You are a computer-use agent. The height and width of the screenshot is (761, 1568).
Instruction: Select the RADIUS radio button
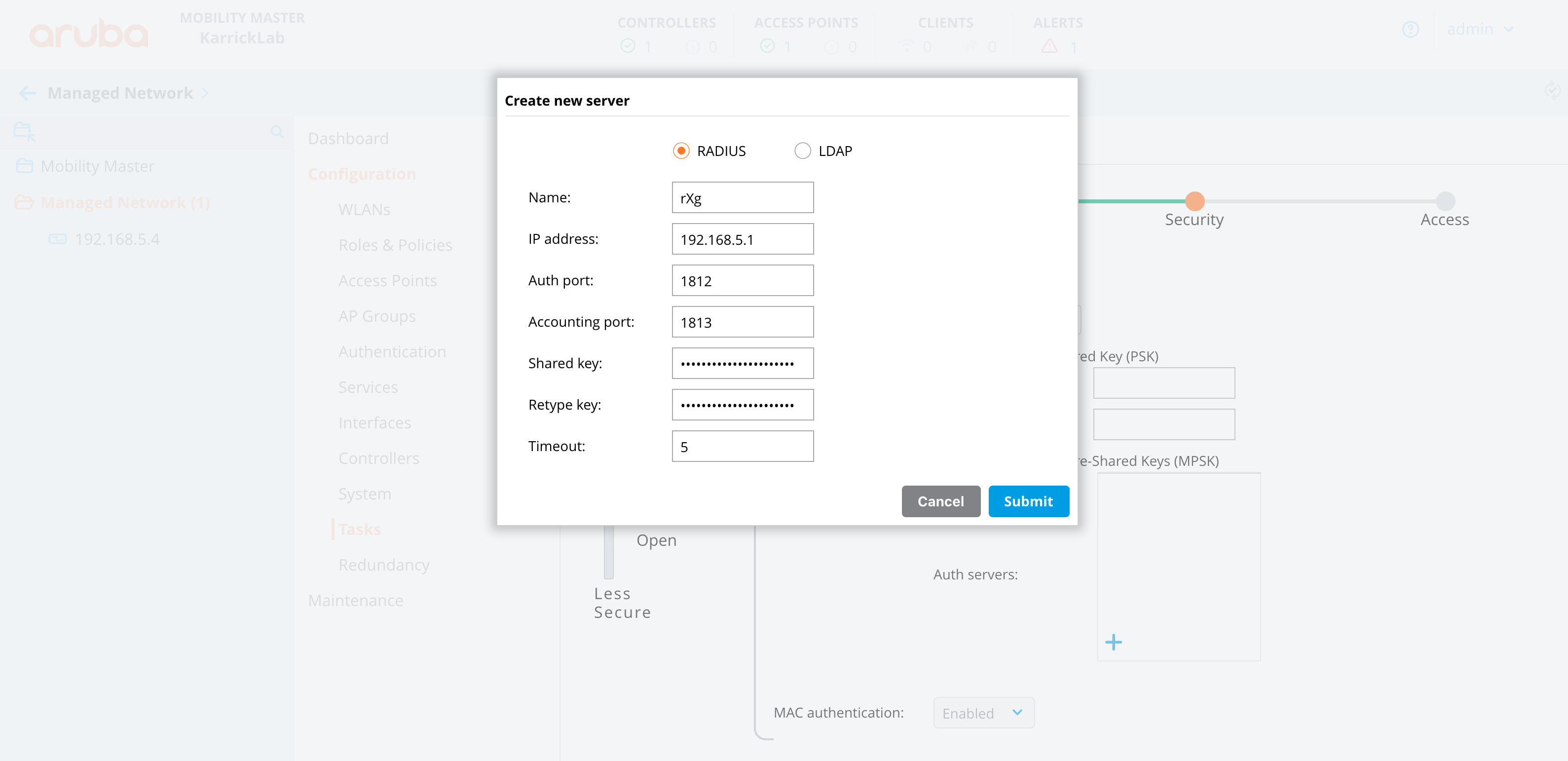[x=681, y=151]
